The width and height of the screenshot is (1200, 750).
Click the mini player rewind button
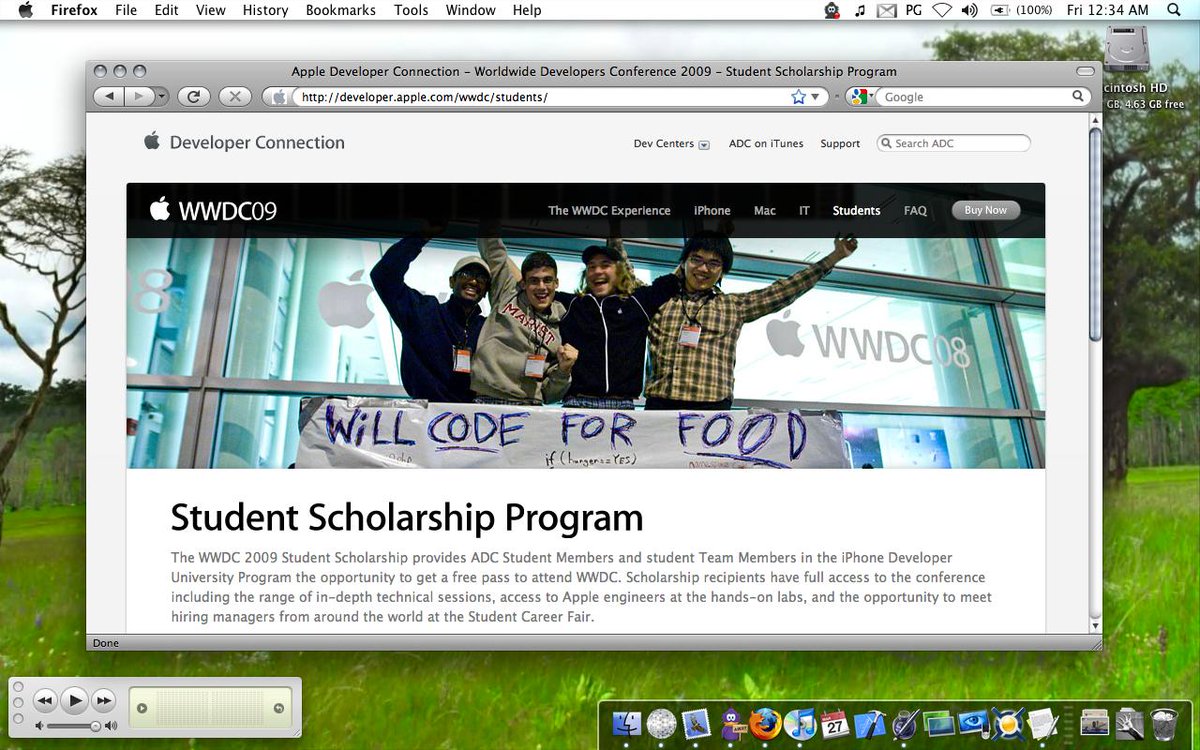(44, 700)
